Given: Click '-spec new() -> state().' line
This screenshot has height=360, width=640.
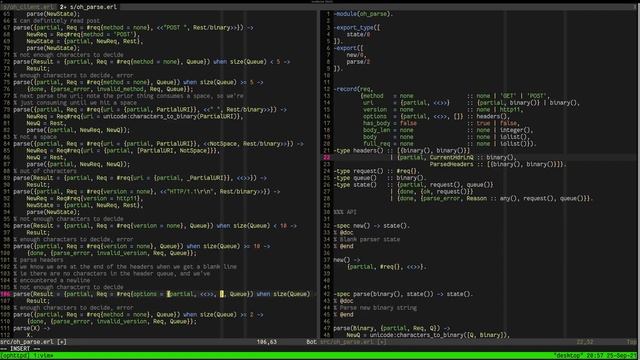Looking at the screenshot, I should tap(372, 226).
